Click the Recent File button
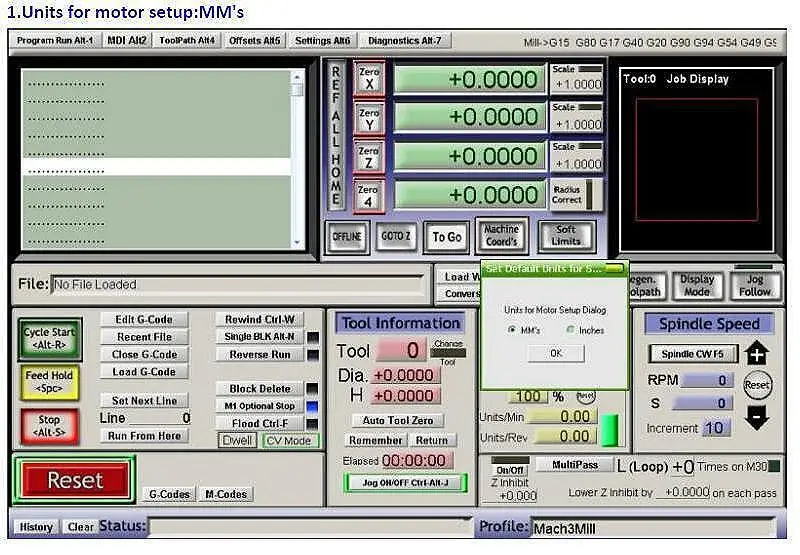800x555 pixels. [x=144, y=337]
